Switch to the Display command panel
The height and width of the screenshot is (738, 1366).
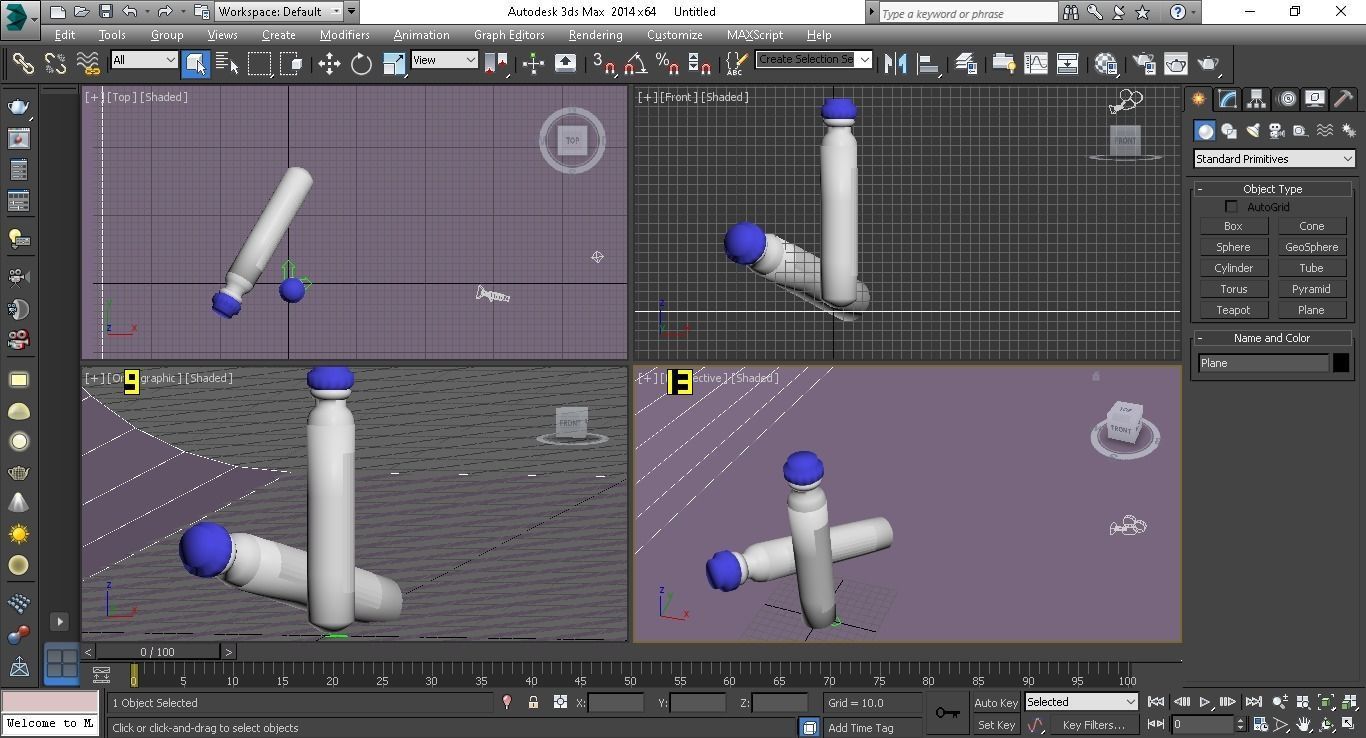point(1315,98)
